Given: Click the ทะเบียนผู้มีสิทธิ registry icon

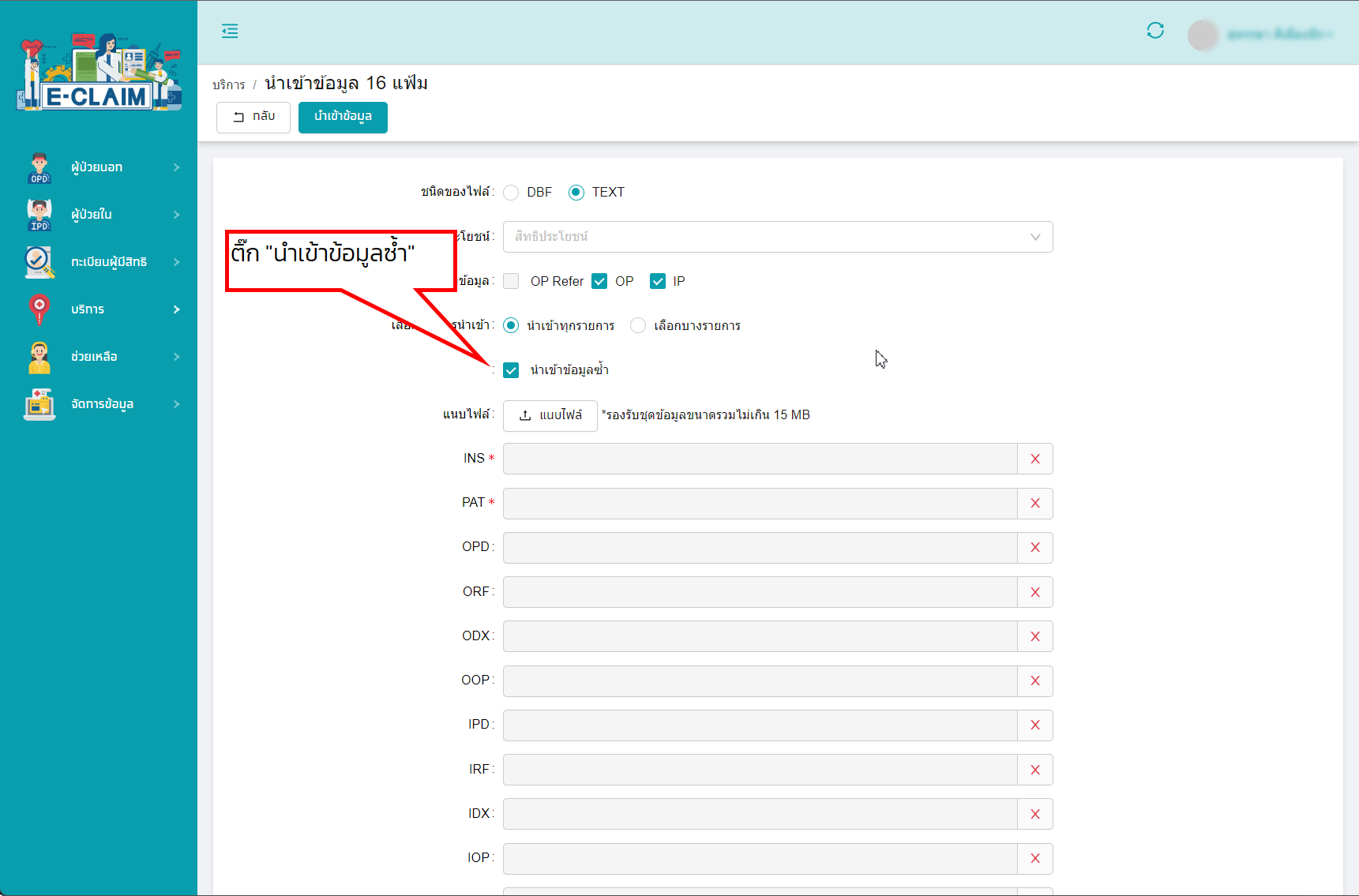Looking at the screenshot, I should [38, 261].
